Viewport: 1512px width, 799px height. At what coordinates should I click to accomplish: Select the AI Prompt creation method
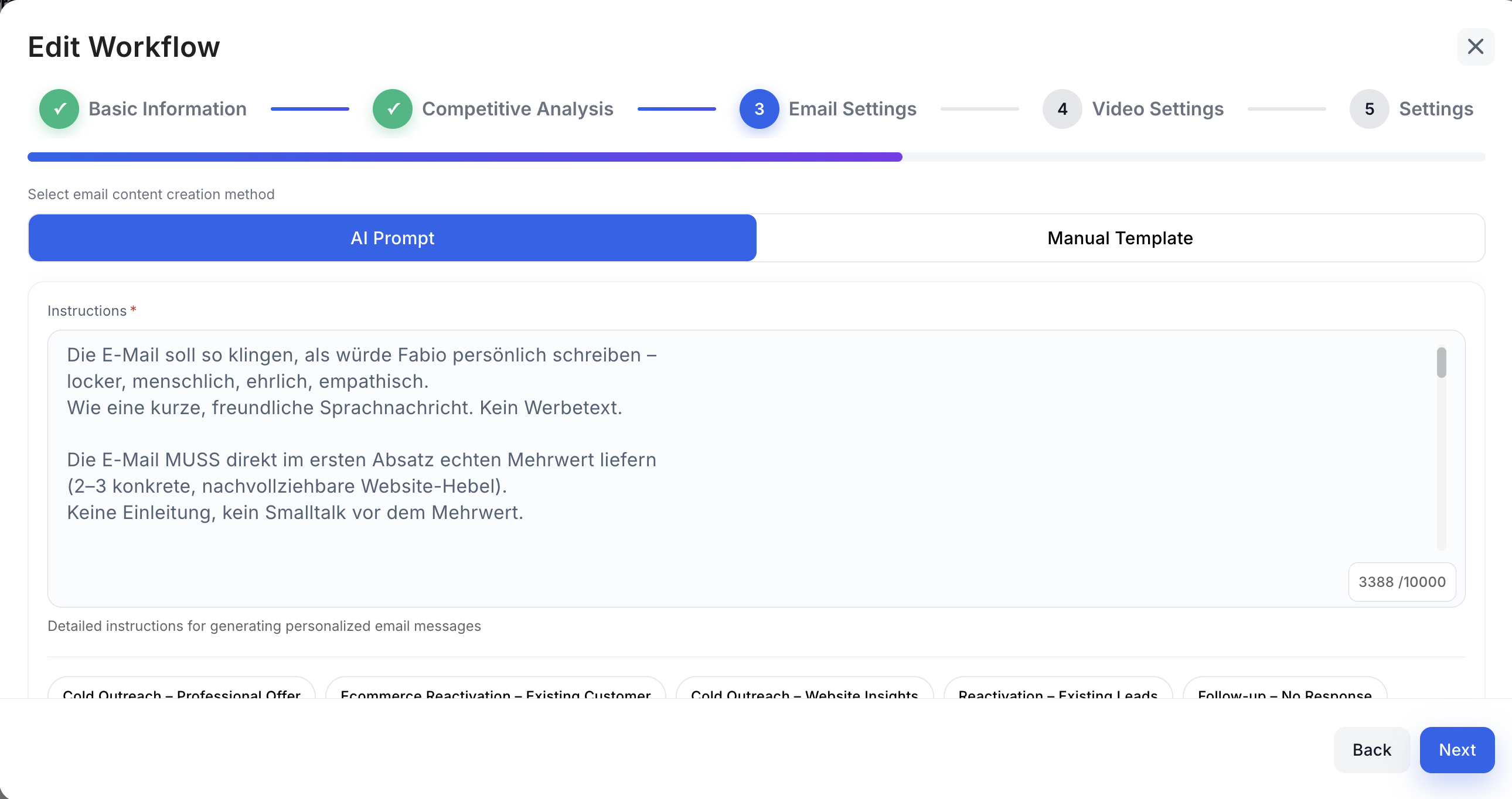pos(392,238)
